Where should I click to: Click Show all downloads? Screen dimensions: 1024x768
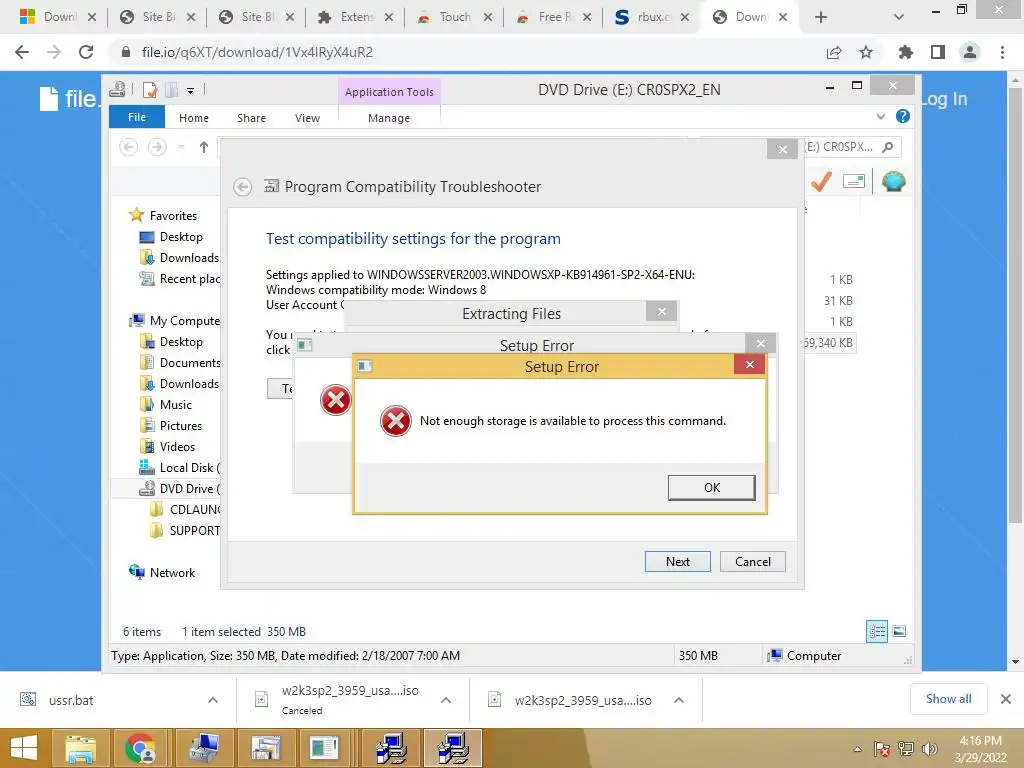[948, 699]
